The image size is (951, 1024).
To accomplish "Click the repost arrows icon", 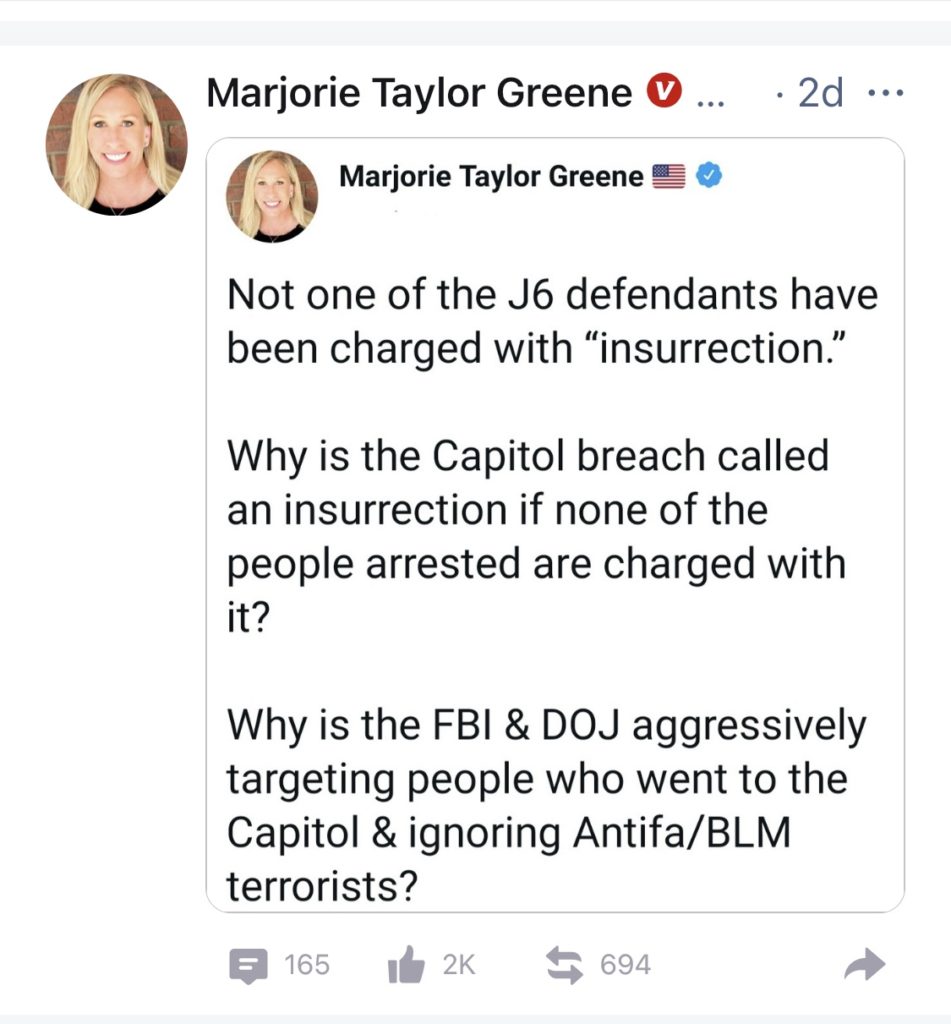I will [x=564, y=965].
